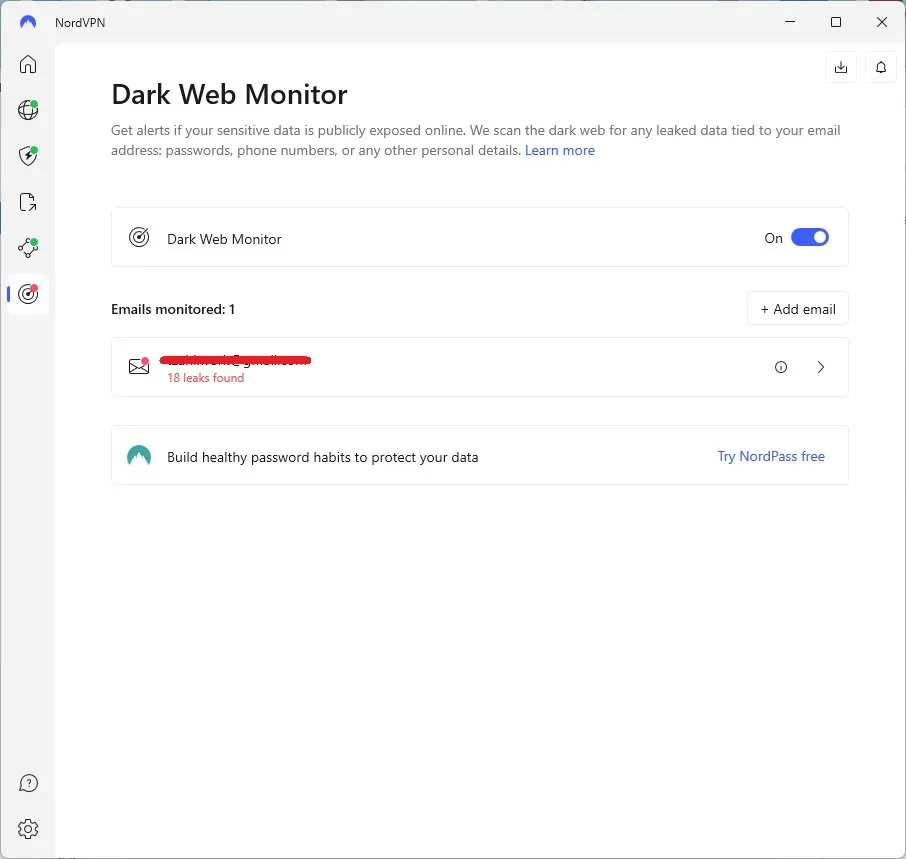Open the Home page from sidebar
This screenshot has width=906, height=859.
pyautogui.click(x=28, y=65)
